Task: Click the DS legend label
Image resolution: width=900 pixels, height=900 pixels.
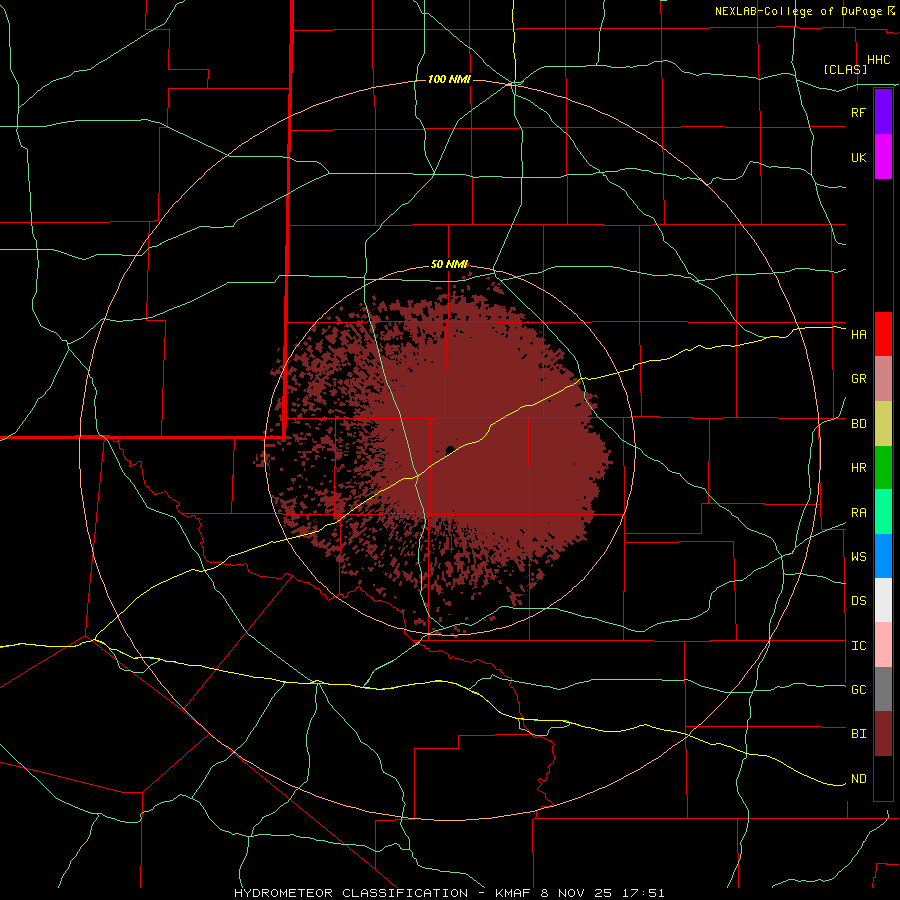Action: tap(858, 601)
